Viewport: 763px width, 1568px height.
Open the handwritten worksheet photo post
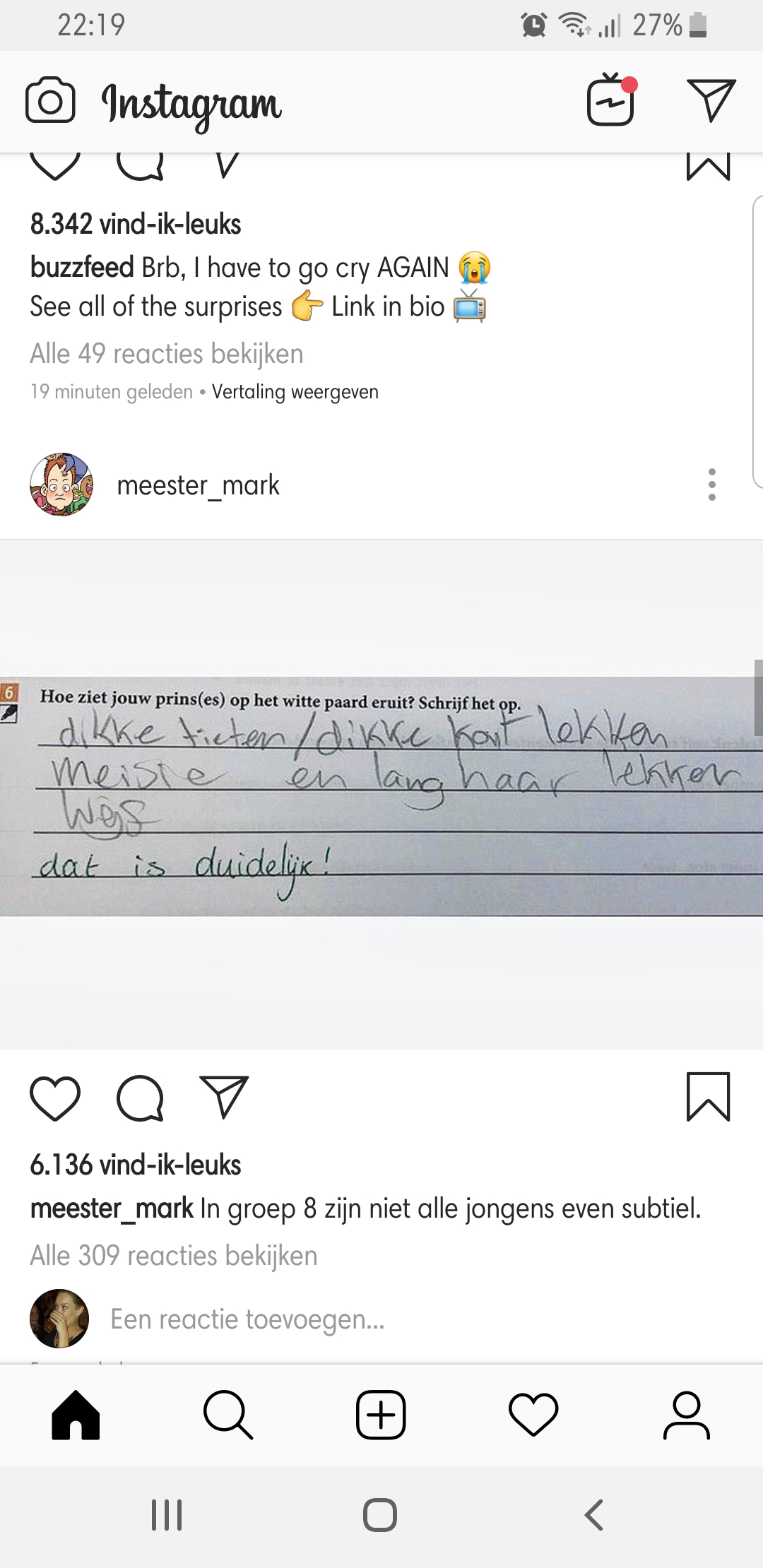(x=381, y=795)
